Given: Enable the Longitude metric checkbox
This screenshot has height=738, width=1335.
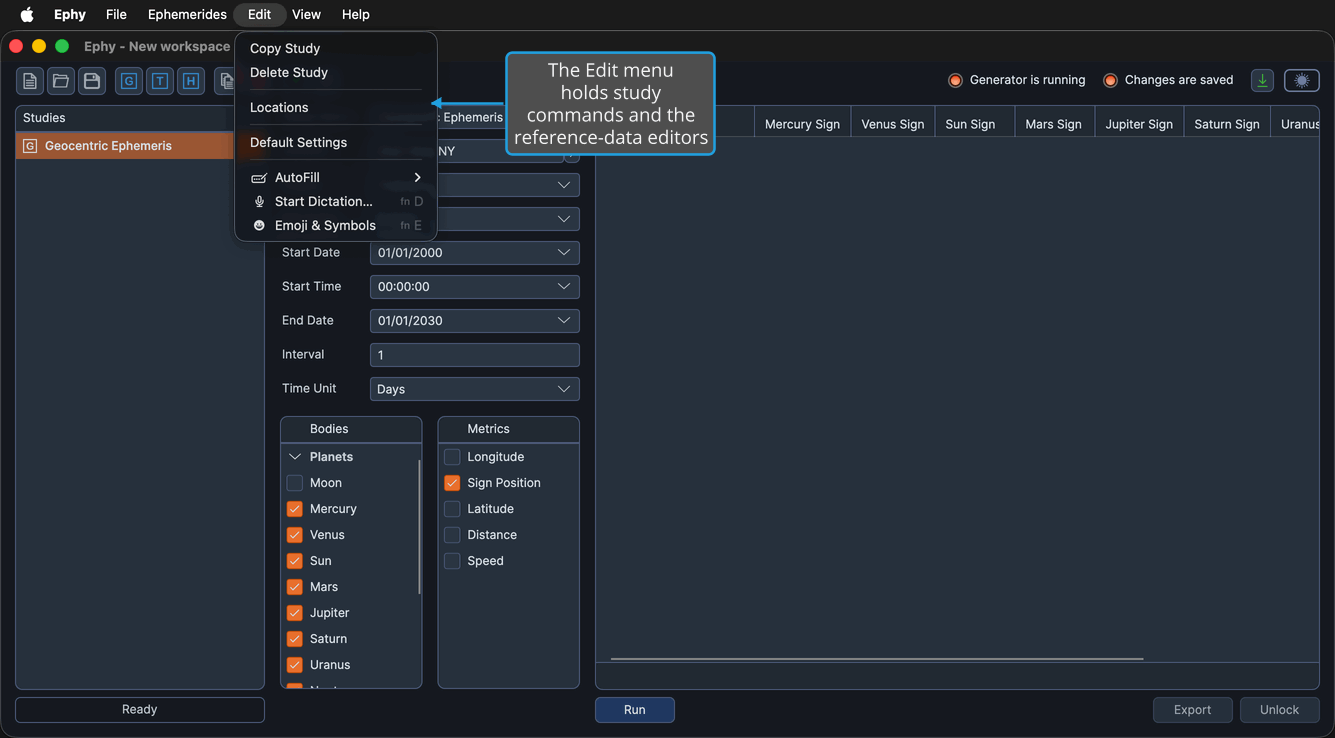Looking at the screenshot, I should [x=452, y=457].
